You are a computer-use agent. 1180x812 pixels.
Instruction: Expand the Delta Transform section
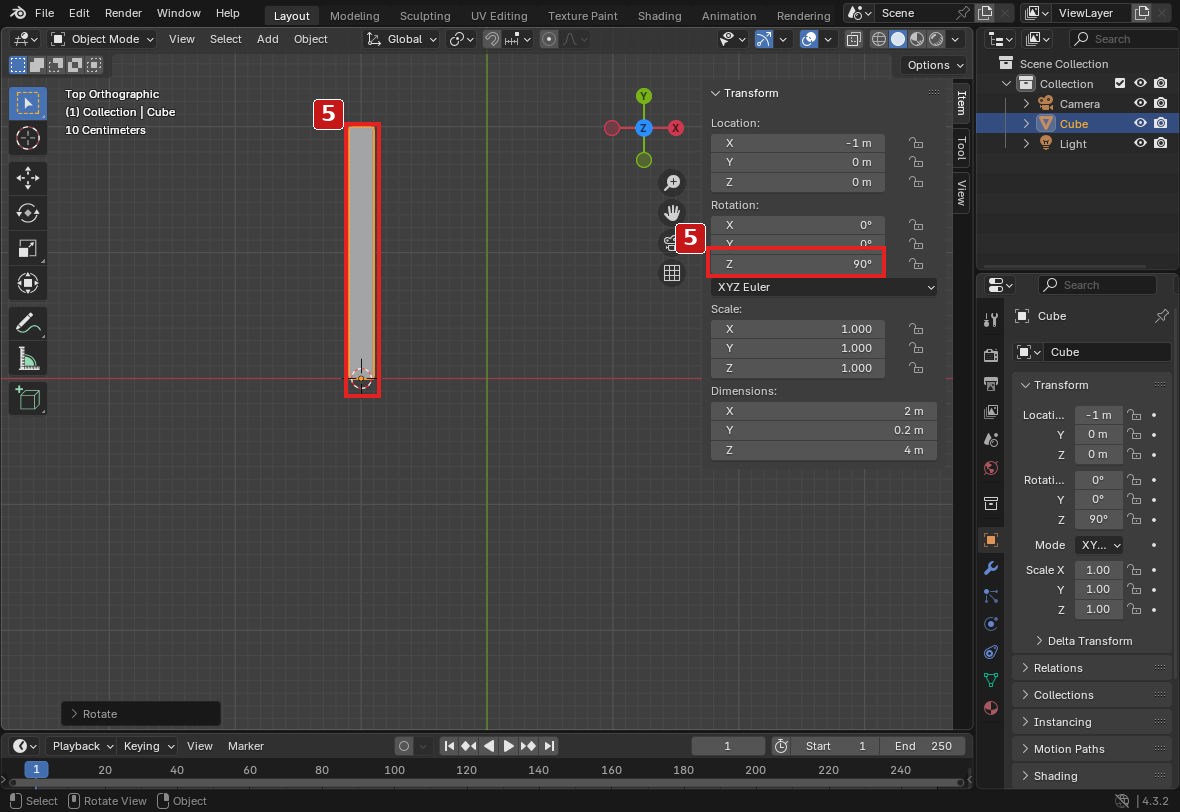(1089, 641)
